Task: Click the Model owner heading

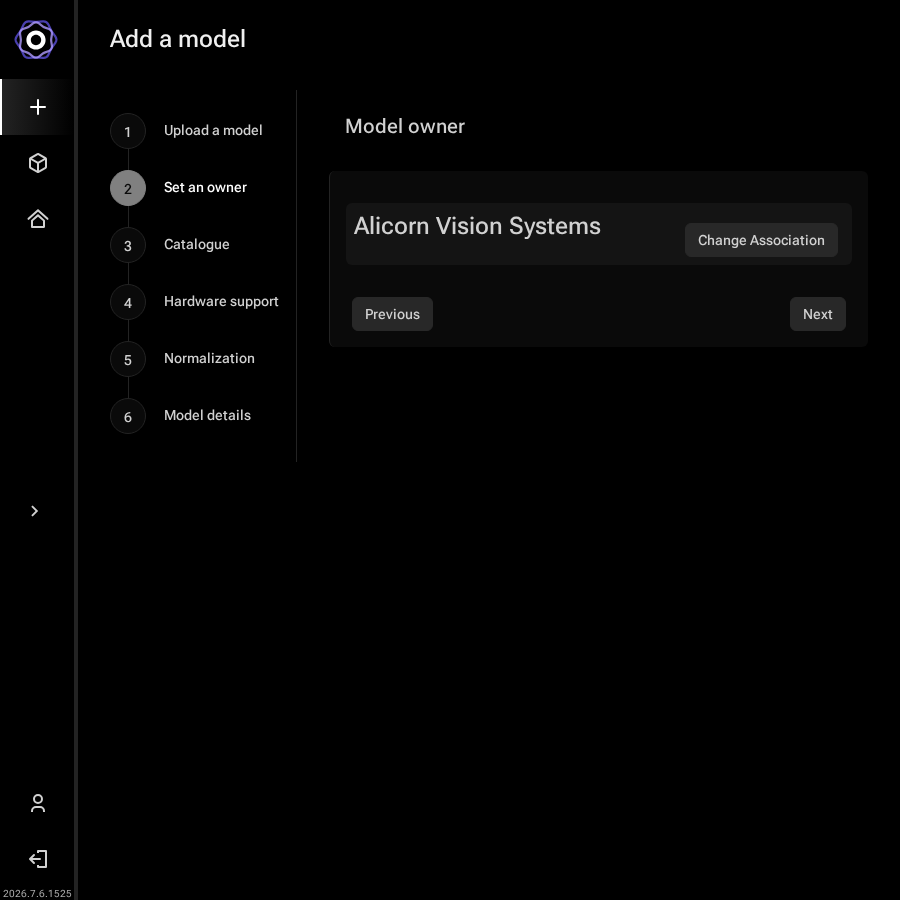Action: click(405, 126)
